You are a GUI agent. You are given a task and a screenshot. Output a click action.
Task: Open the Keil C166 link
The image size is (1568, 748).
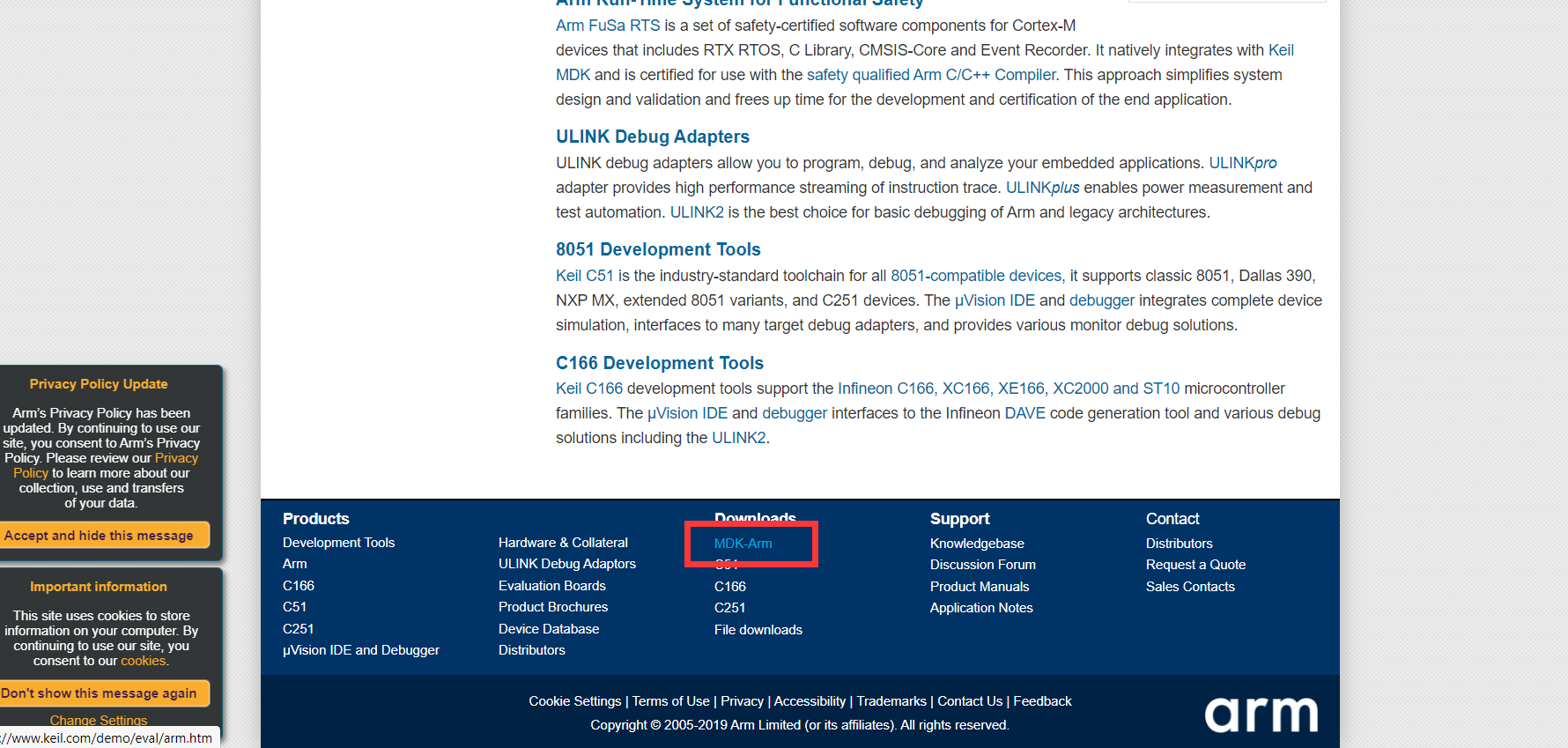[589, 389]
